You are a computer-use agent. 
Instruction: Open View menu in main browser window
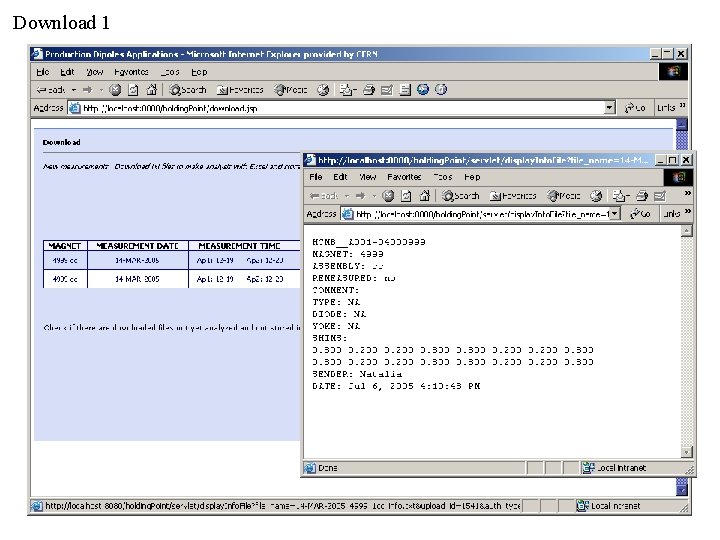(95, 72)
